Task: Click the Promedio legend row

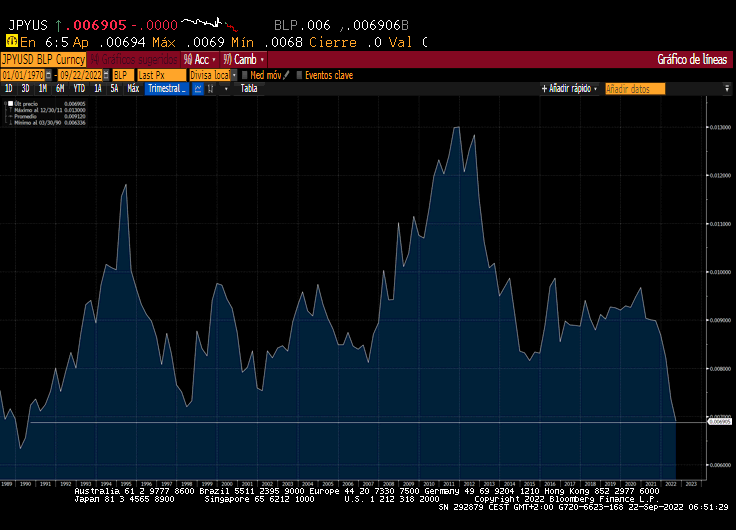Action: pos(47,116)
